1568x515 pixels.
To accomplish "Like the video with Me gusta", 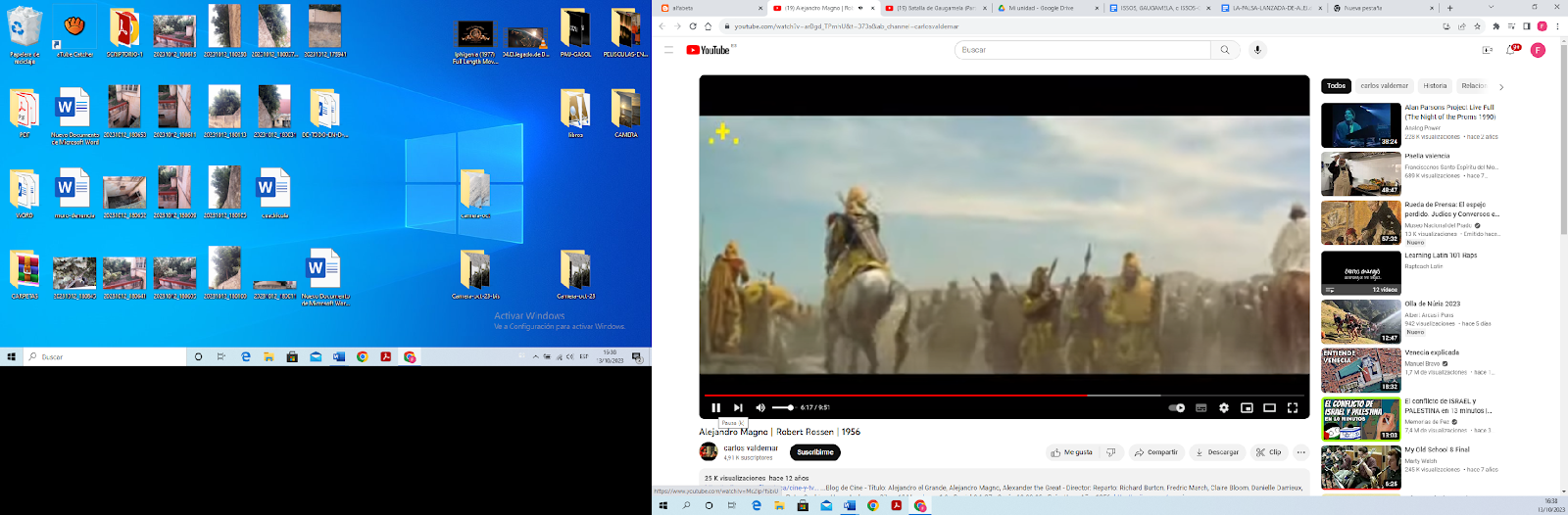I will click(1071, 452).
